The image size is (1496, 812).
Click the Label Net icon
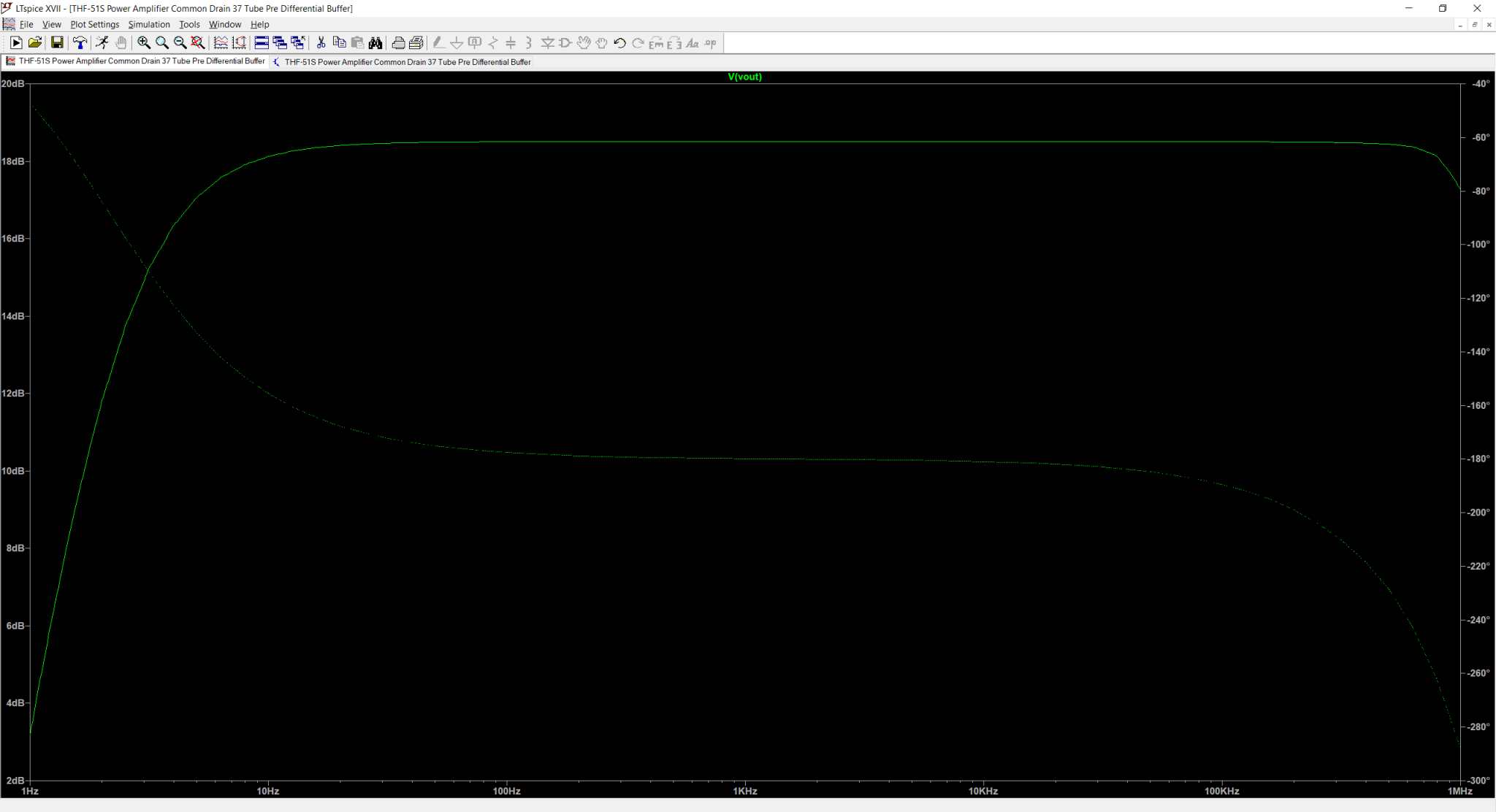[475, 43]
